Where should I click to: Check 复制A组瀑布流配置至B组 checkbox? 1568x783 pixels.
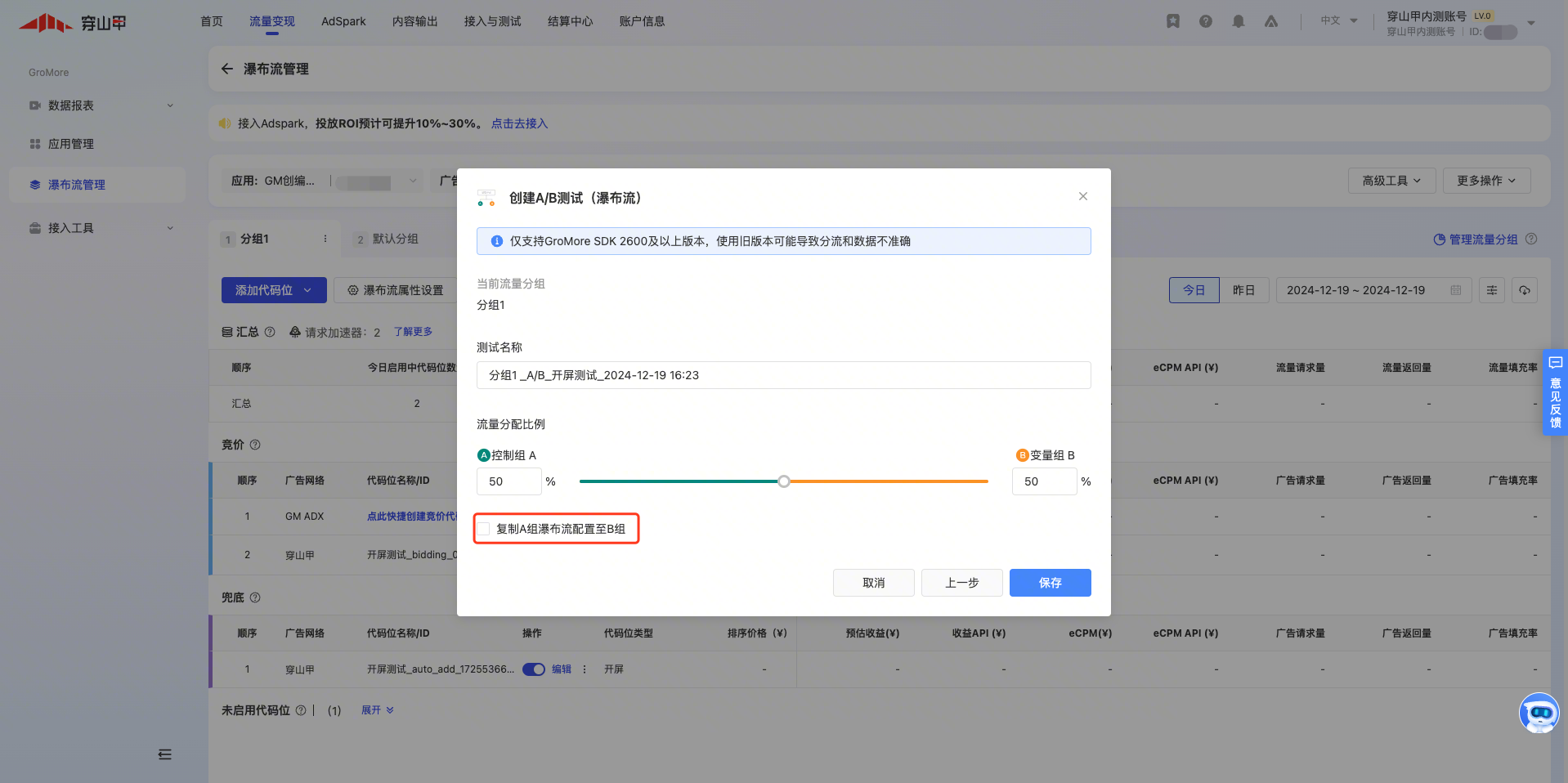coord(484,529)
